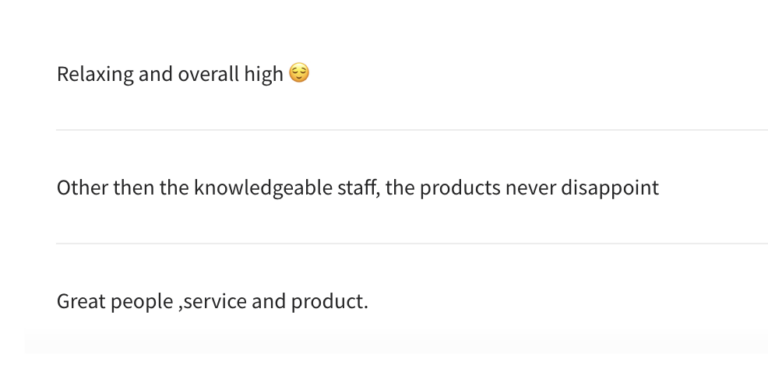Image resolution: width=768 pixels, height=386 pixels.
Task: Click the word "people" in third review
Action: tap(142, 302)
